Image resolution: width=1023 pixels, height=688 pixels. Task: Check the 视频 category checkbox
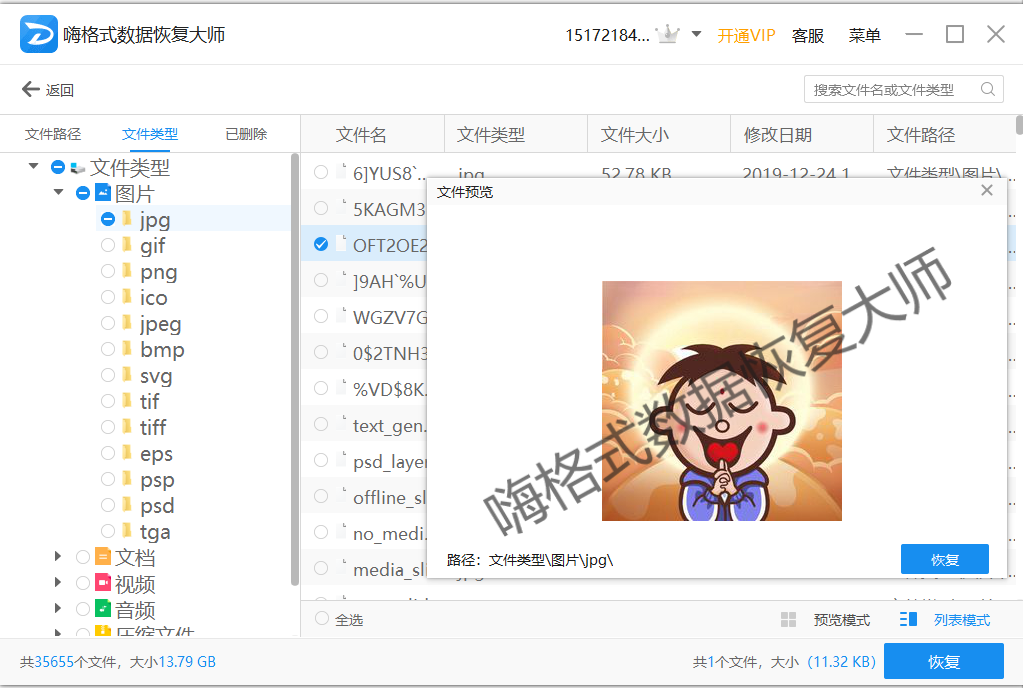pyautogui.click(x=83, y=583)
